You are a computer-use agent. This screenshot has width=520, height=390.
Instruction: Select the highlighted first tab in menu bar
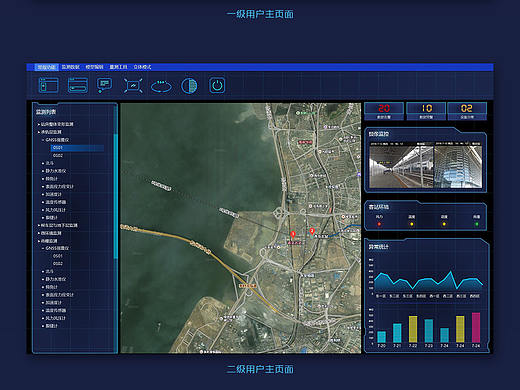46,67
